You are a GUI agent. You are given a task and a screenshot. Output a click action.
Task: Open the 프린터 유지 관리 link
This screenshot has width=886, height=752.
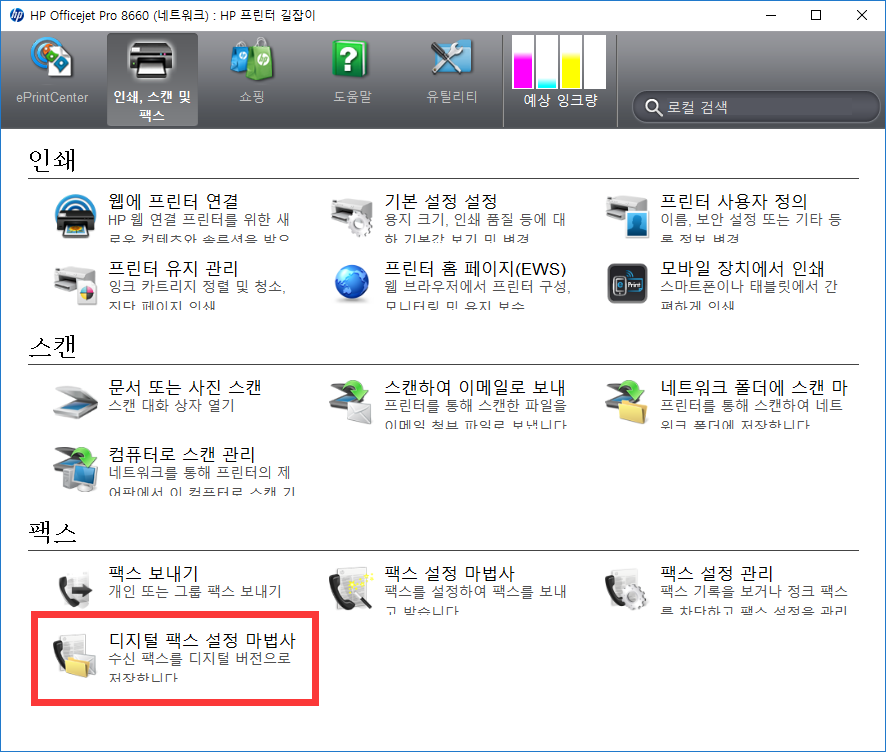(173, 268)
